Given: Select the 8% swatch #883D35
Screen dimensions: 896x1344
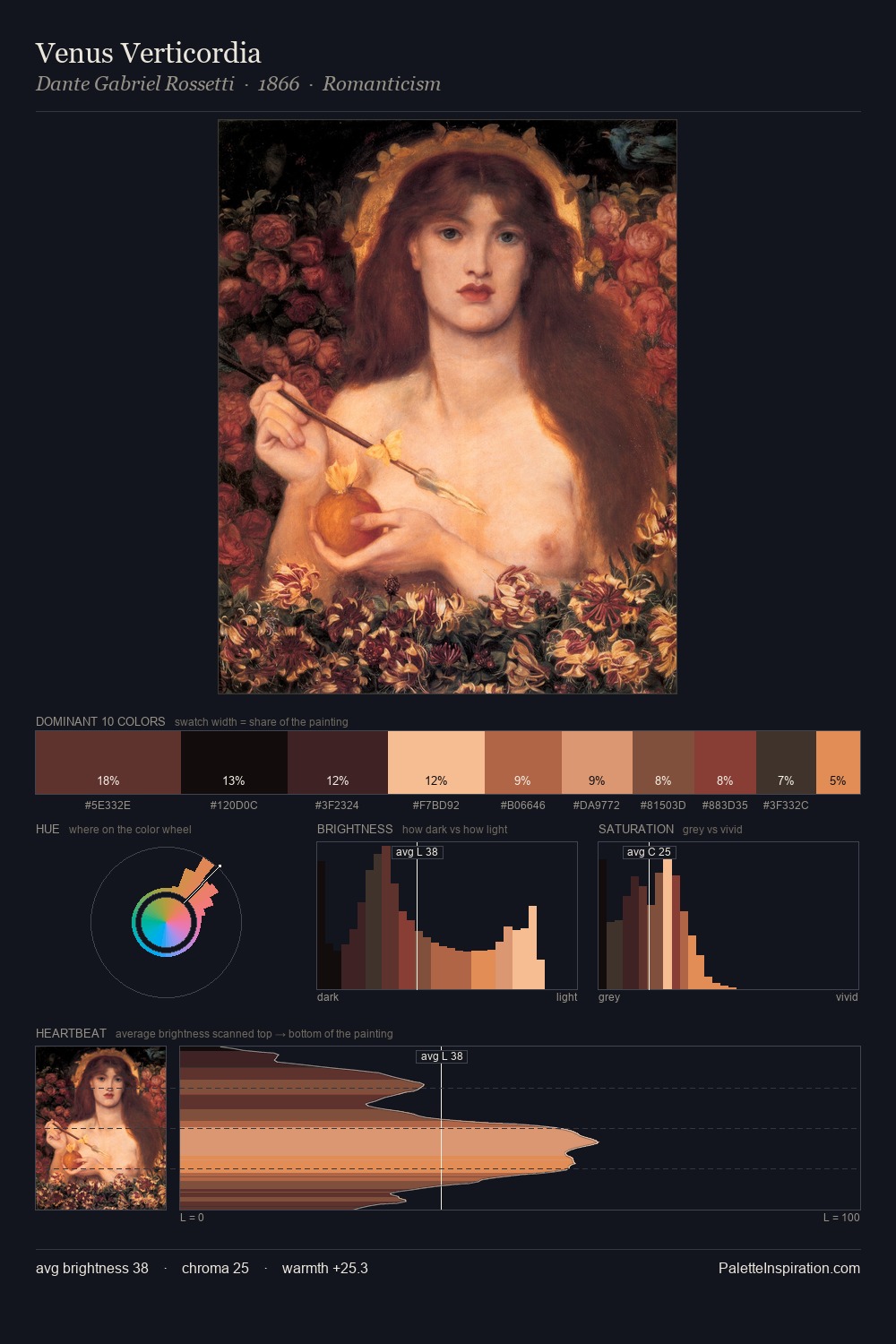Looking at the screenshot, I should pyautogui.click(x=725, y=762).
